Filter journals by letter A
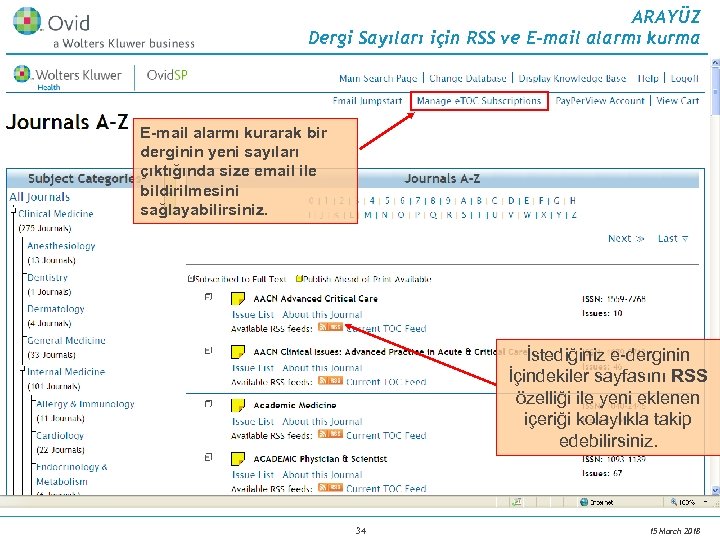This screenshot has height=540, width=720. pos(463,201)
